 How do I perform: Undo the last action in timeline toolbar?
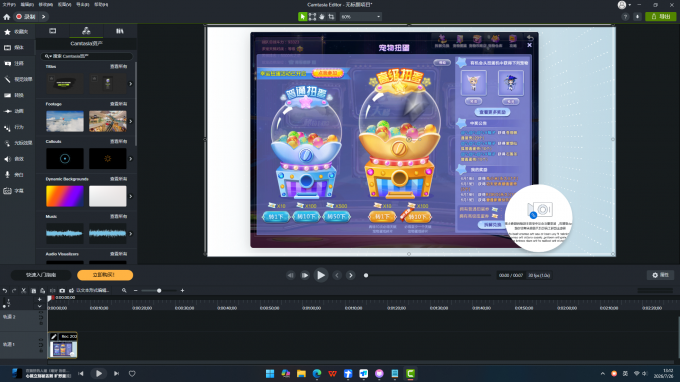click(5, 291)
